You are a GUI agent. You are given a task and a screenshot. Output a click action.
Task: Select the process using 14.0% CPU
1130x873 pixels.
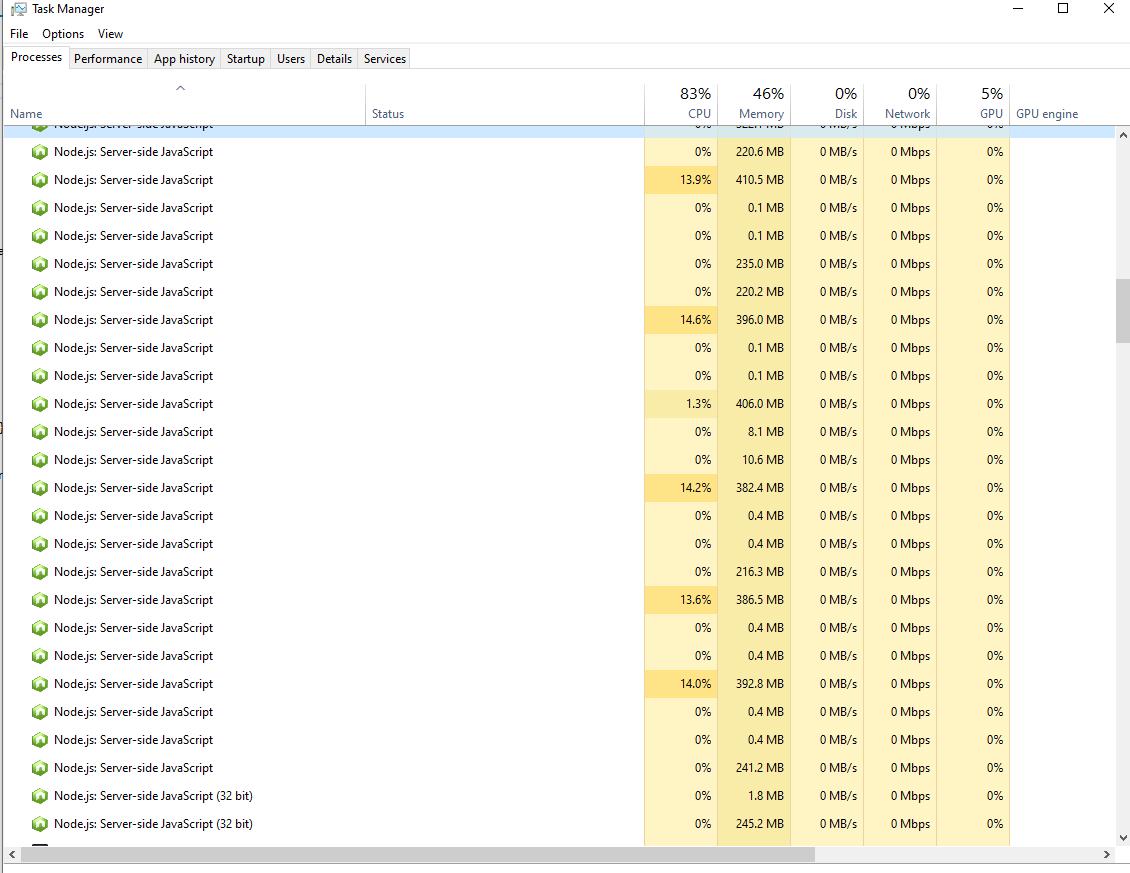tap(559, 684)
